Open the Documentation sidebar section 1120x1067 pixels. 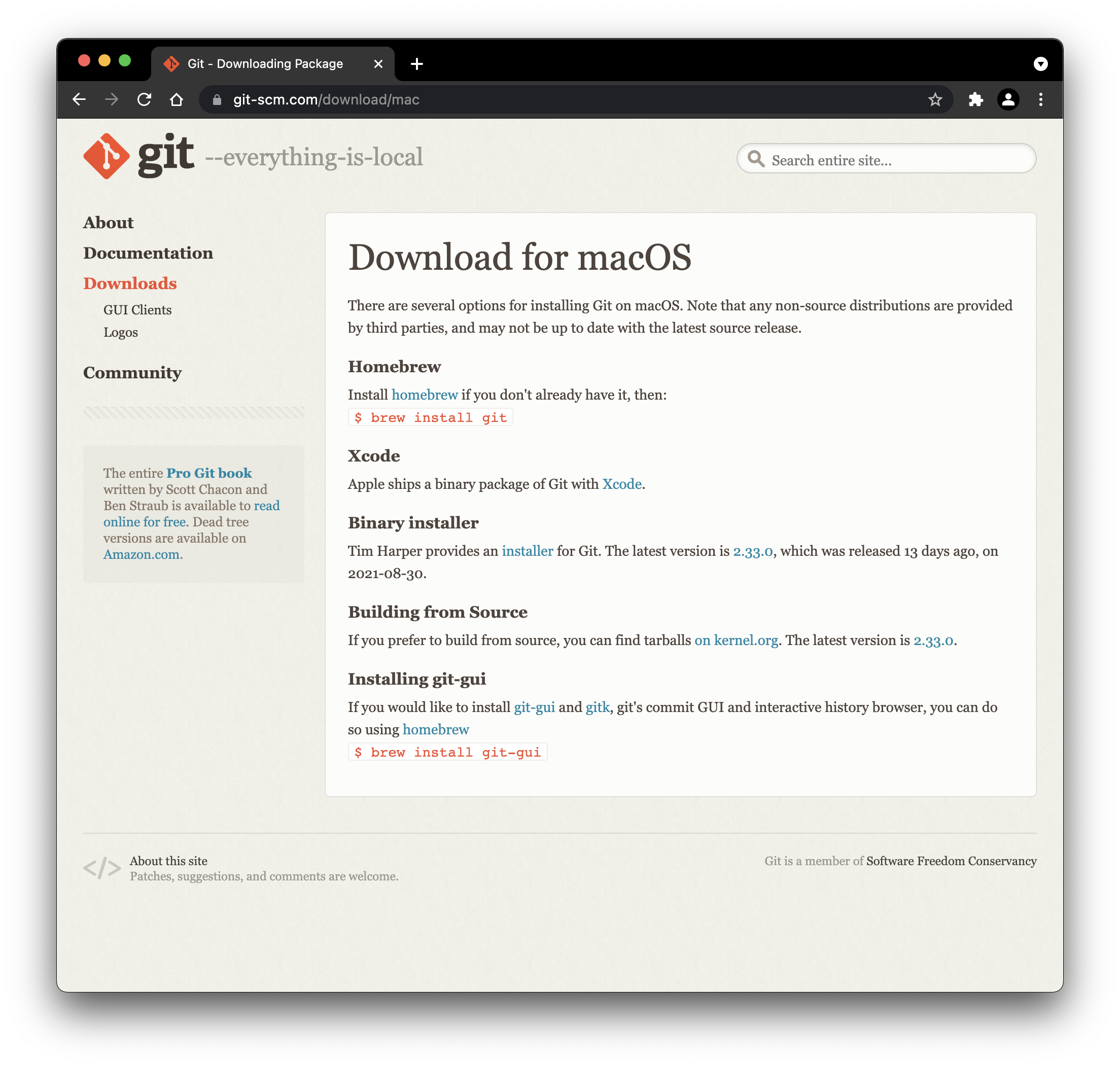[x=148, y=253]
